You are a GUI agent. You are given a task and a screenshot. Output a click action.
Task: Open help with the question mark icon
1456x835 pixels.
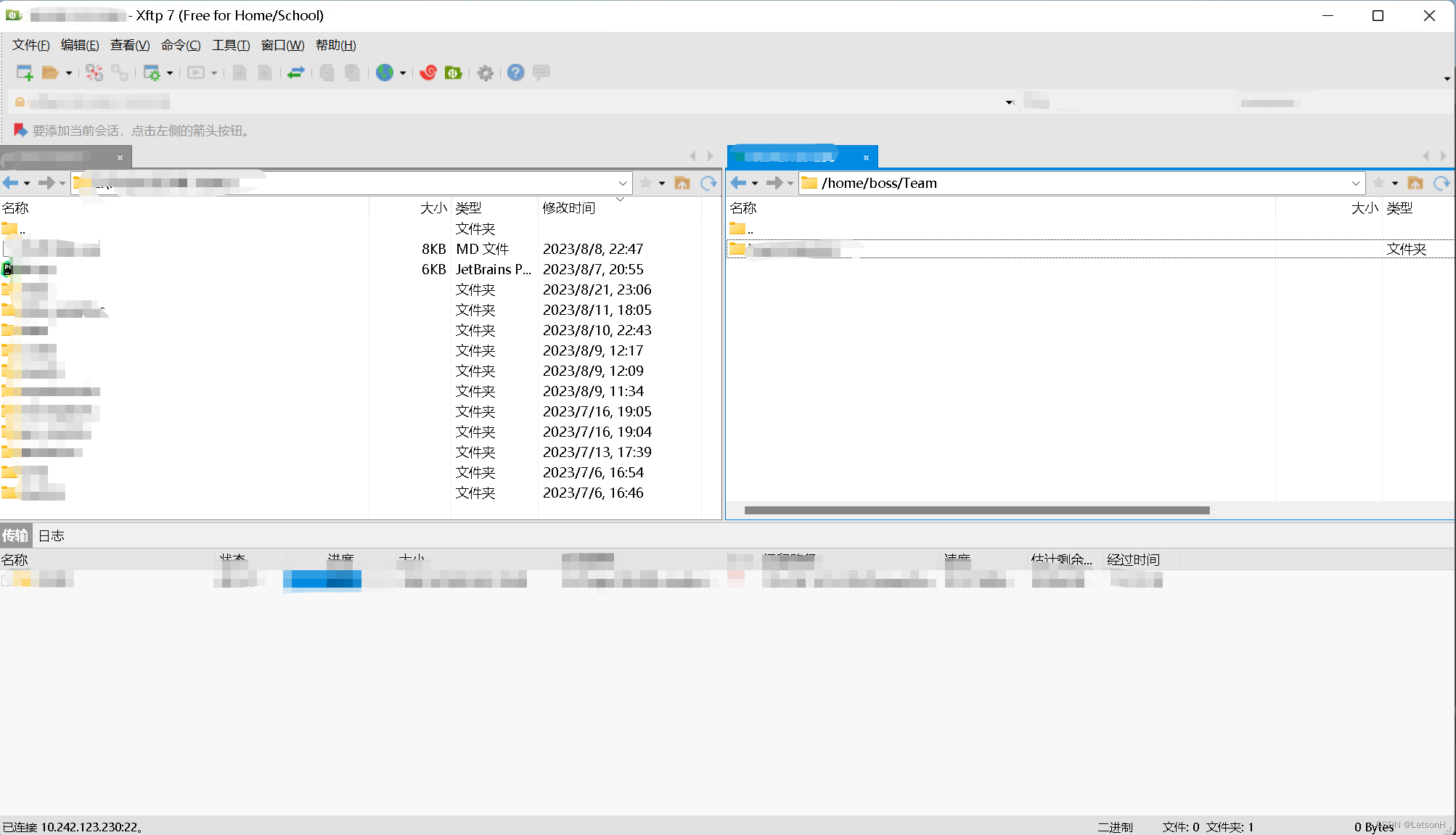click(x=515, y=73)
